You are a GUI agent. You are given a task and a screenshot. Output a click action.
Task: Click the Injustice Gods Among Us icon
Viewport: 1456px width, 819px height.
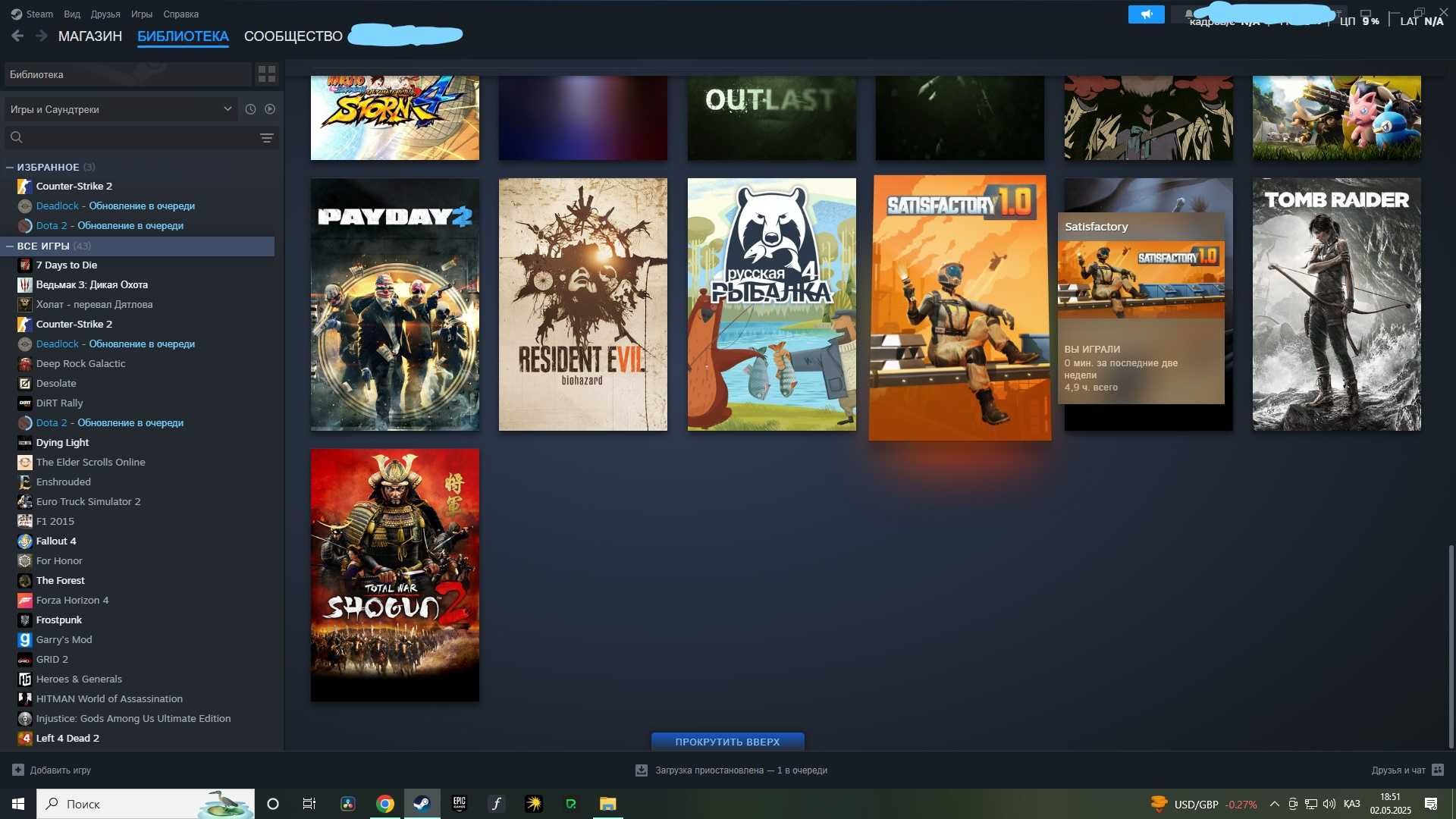25,718
